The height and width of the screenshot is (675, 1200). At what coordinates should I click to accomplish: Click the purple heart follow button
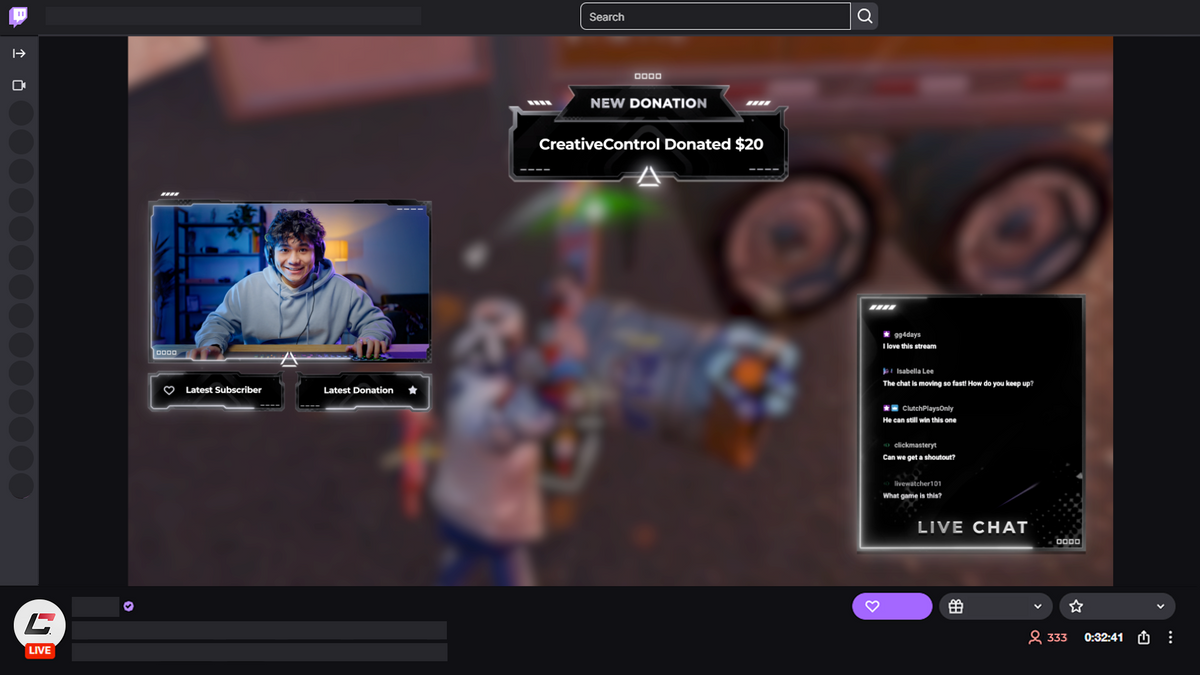pos(892,606)
